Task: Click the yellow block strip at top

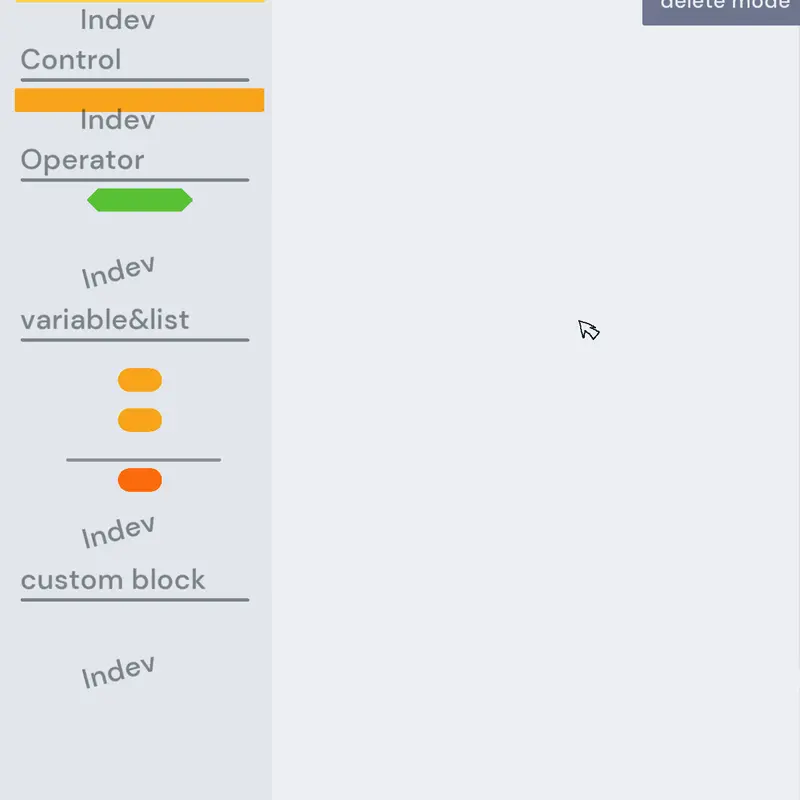Action: point(140,1)
